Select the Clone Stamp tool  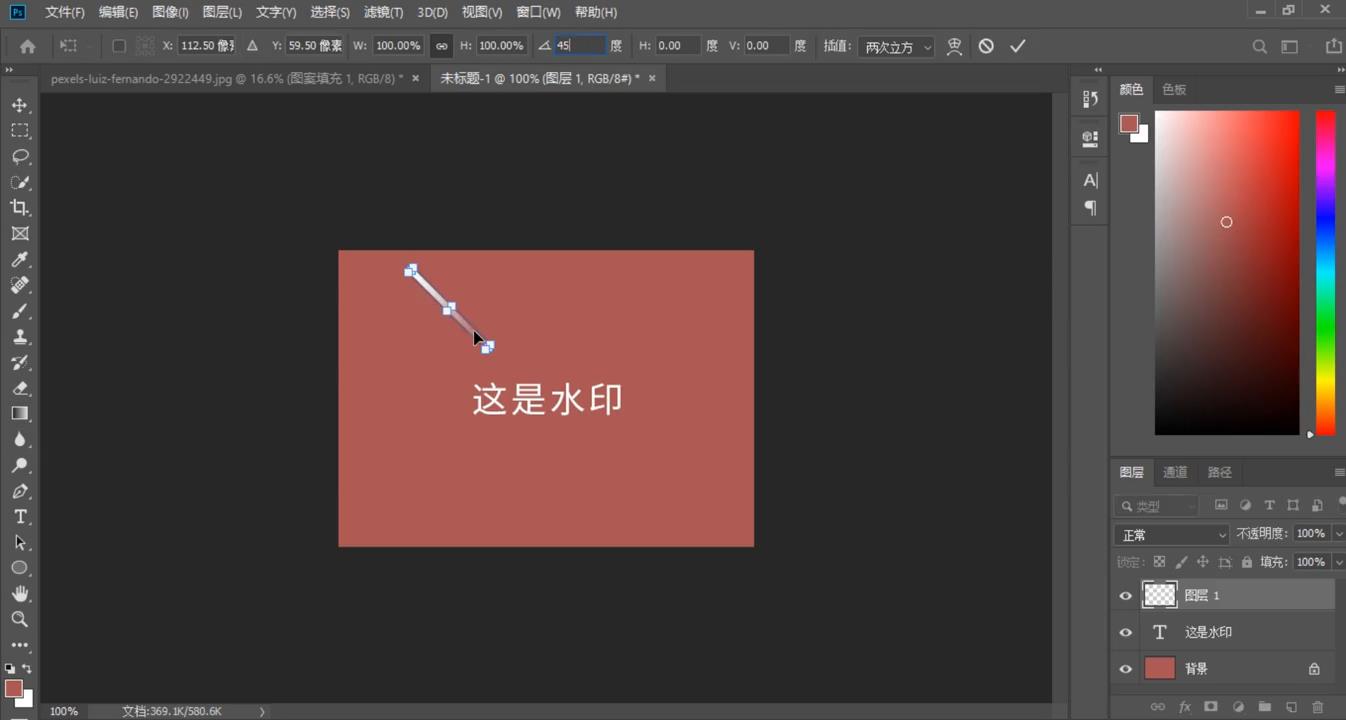pyautogui.click(x=20, y=337)
